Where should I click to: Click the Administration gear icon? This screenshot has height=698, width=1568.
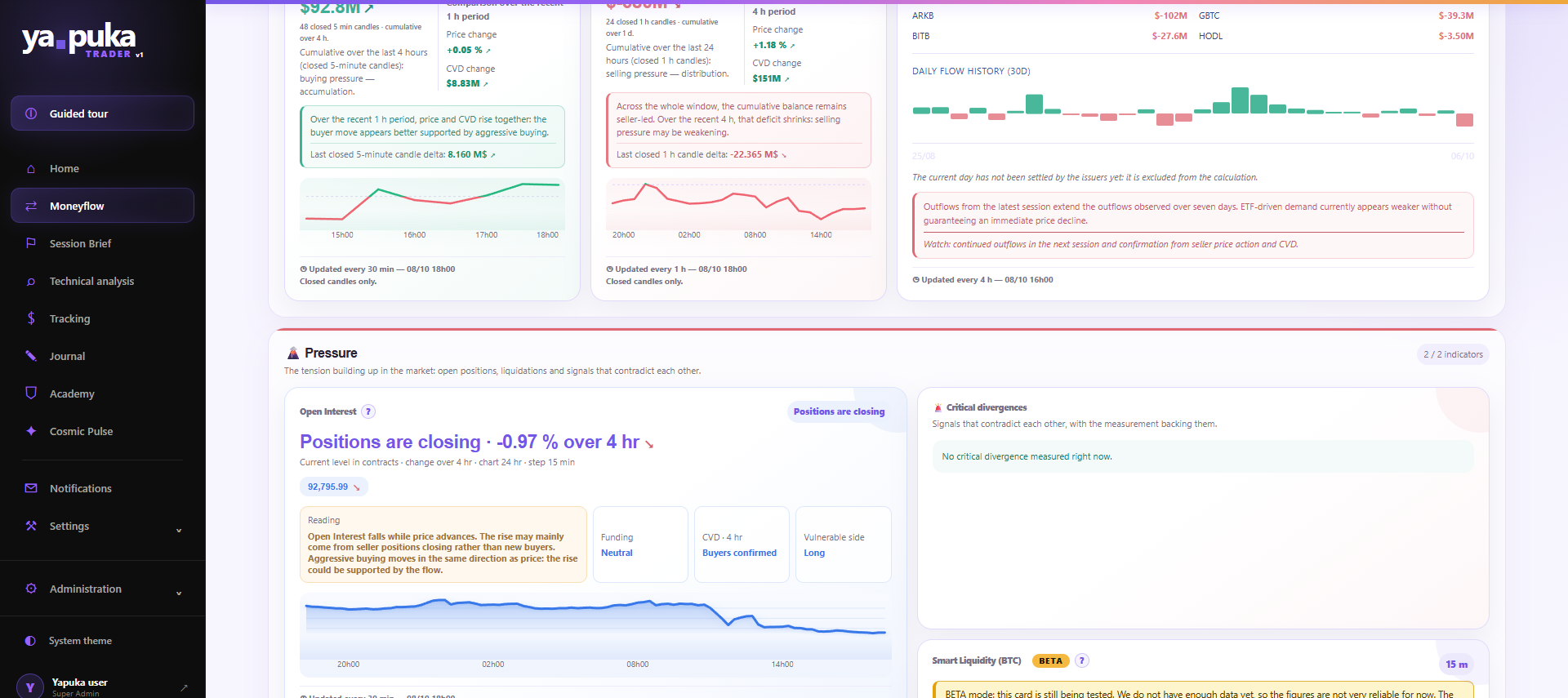[x=31, y=589]
